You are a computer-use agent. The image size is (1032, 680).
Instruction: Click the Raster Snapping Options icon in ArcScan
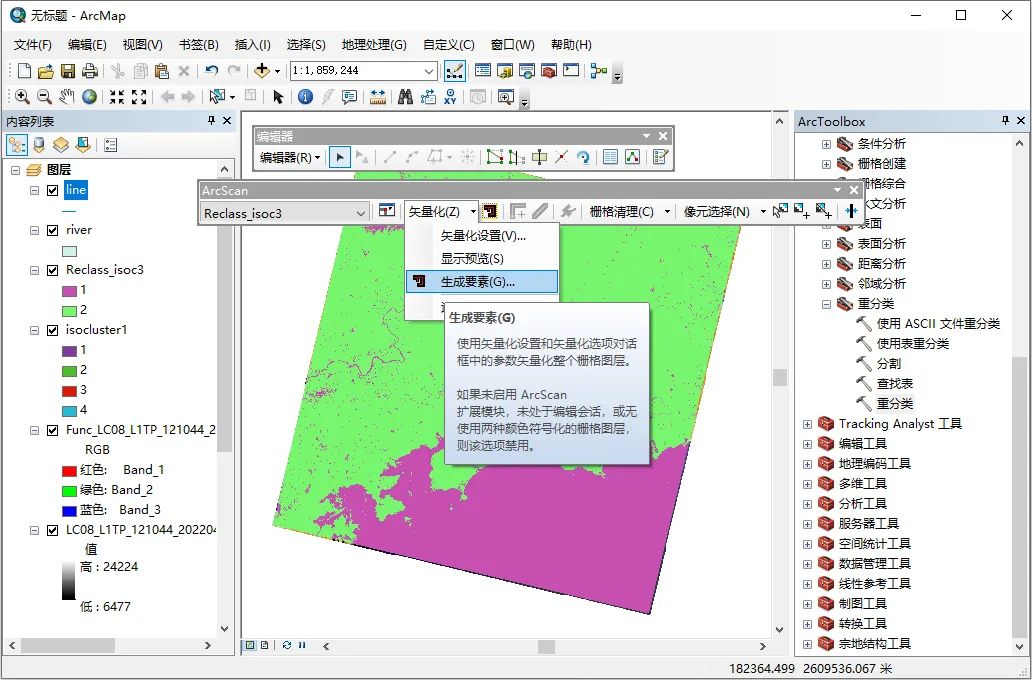[387, 211]
